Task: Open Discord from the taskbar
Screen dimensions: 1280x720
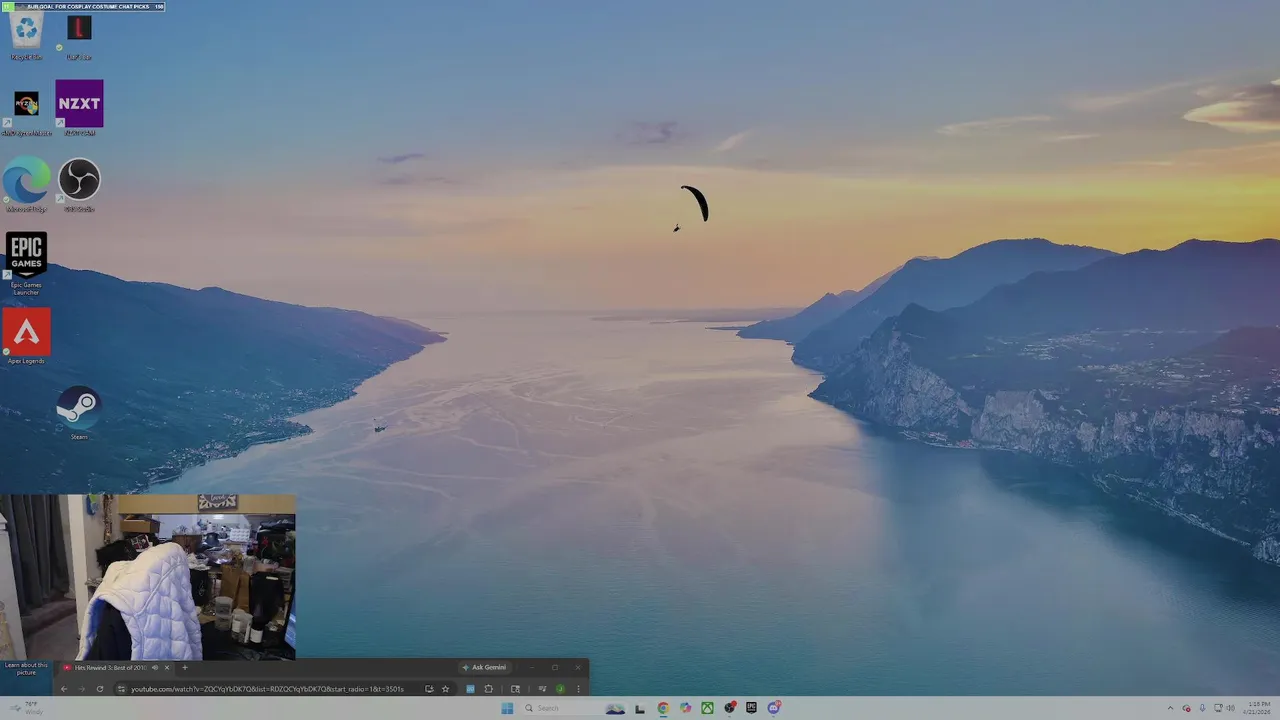Action: coord(774,708)
